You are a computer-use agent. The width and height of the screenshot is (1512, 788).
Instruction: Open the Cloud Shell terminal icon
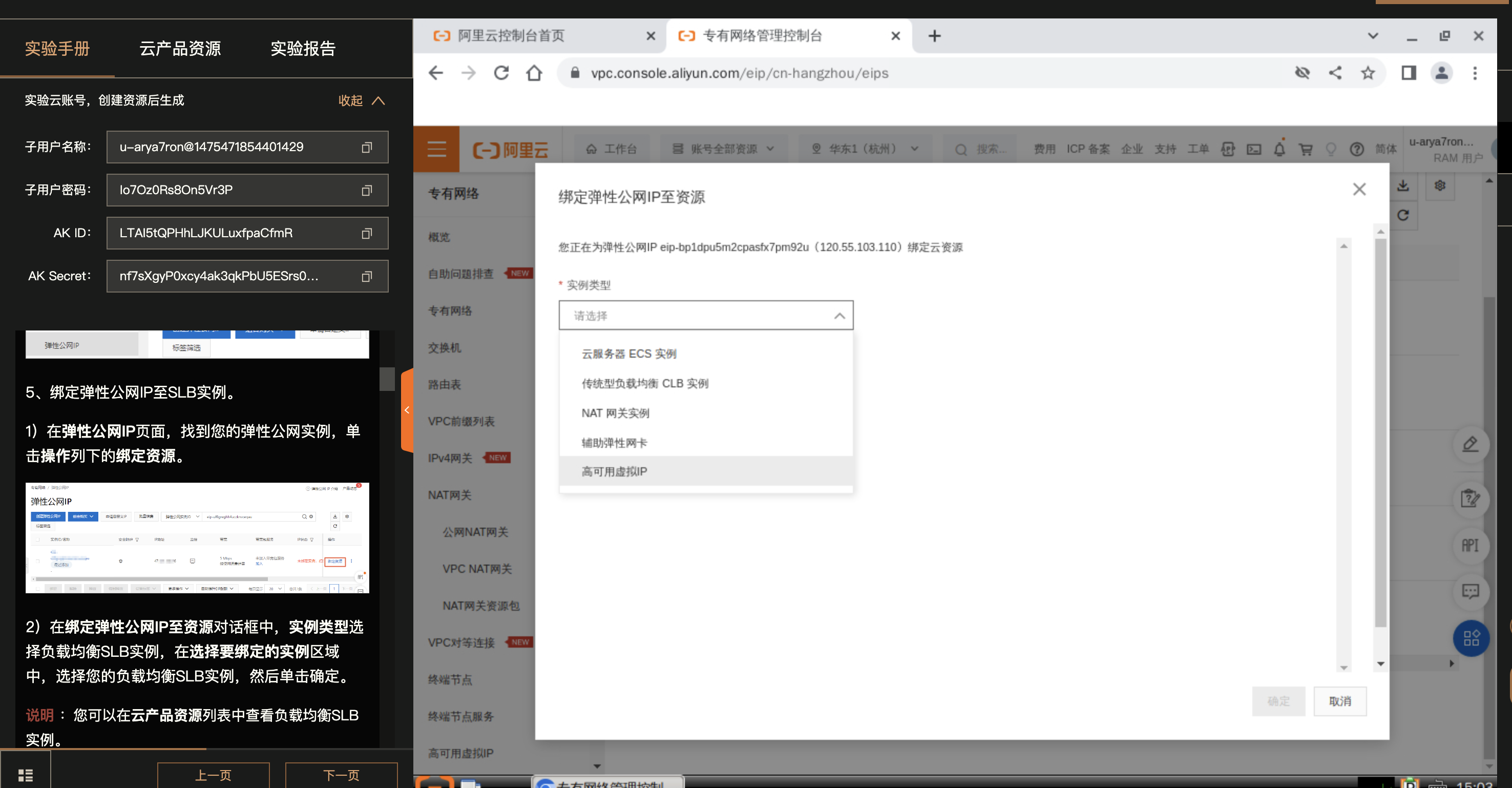click(x=1254, y=149)
